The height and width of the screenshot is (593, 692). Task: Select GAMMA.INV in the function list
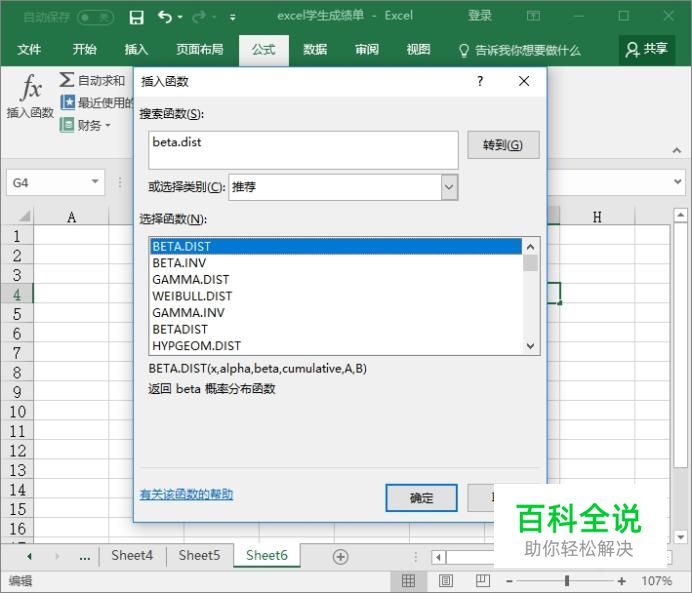click(x=336, y=312)
